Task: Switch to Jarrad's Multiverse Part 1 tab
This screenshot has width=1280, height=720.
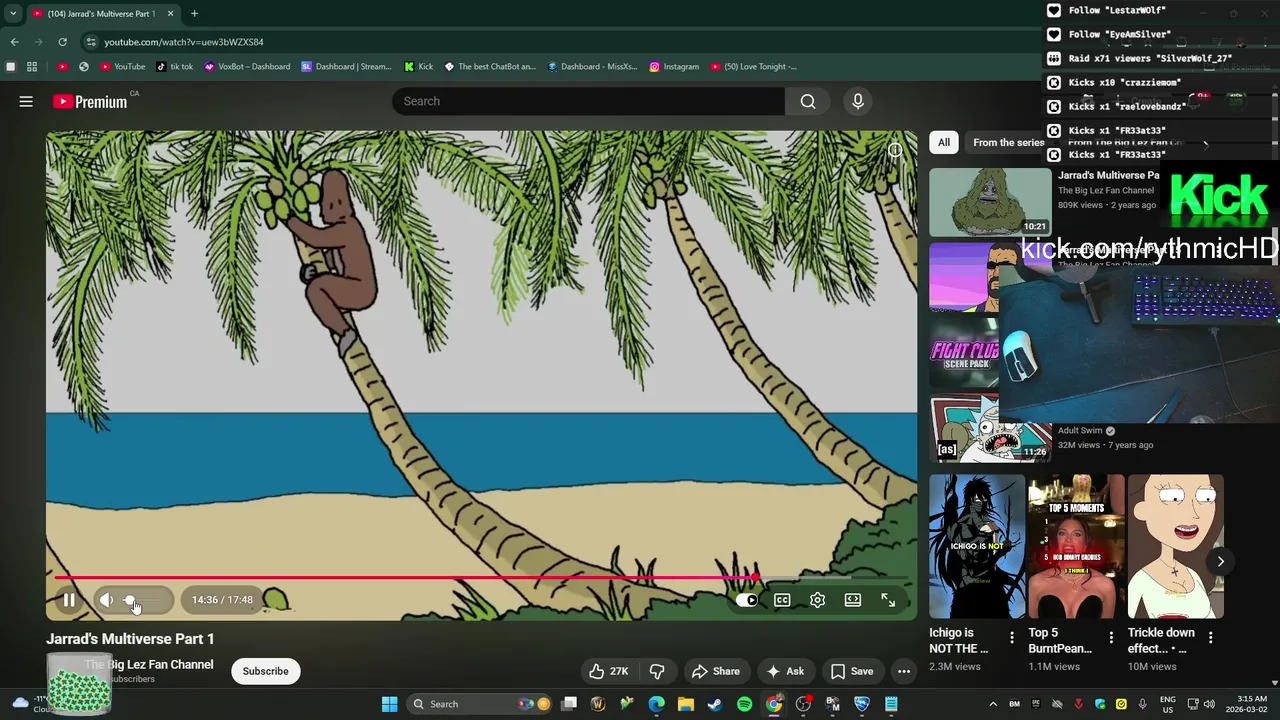Action: point(100,14)
